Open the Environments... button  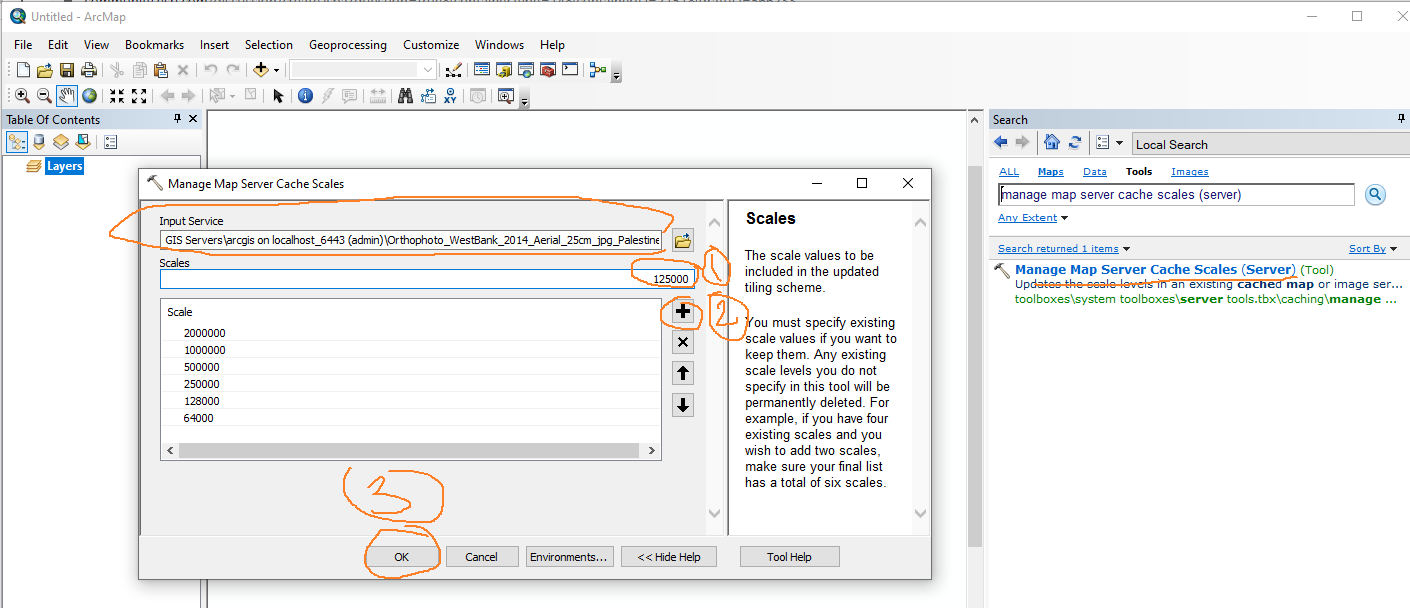(569, 557)
